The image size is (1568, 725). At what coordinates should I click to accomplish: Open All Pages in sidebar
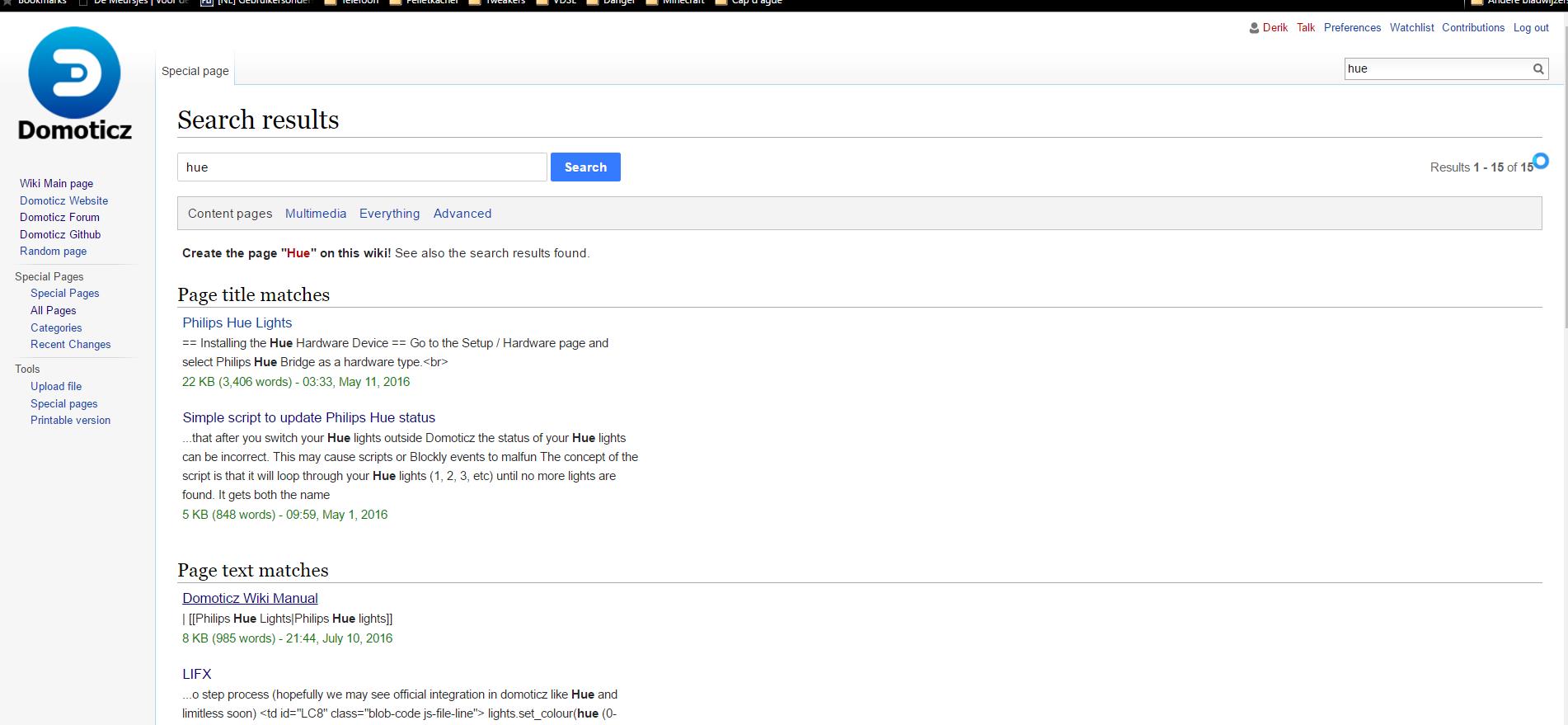pyautogui.click(x=53, y=310)
